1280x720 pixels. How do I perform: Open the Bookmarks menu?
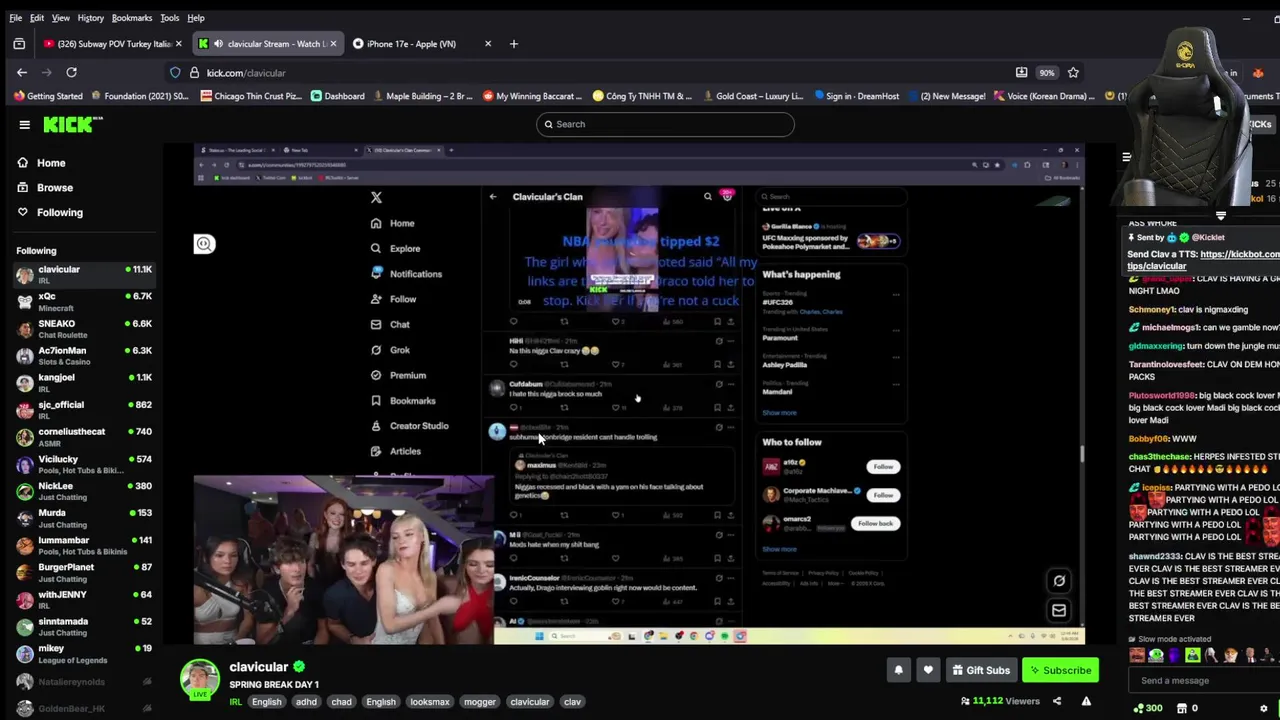pyautogui.click(x=131, y=18)
